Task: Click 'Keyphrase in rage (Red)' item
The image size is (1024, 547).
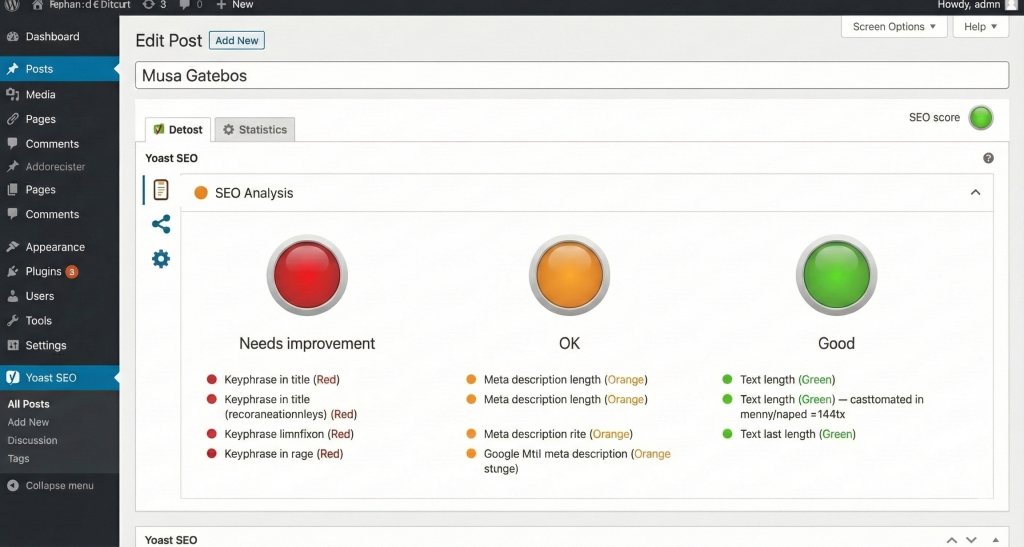Action: 275,454
